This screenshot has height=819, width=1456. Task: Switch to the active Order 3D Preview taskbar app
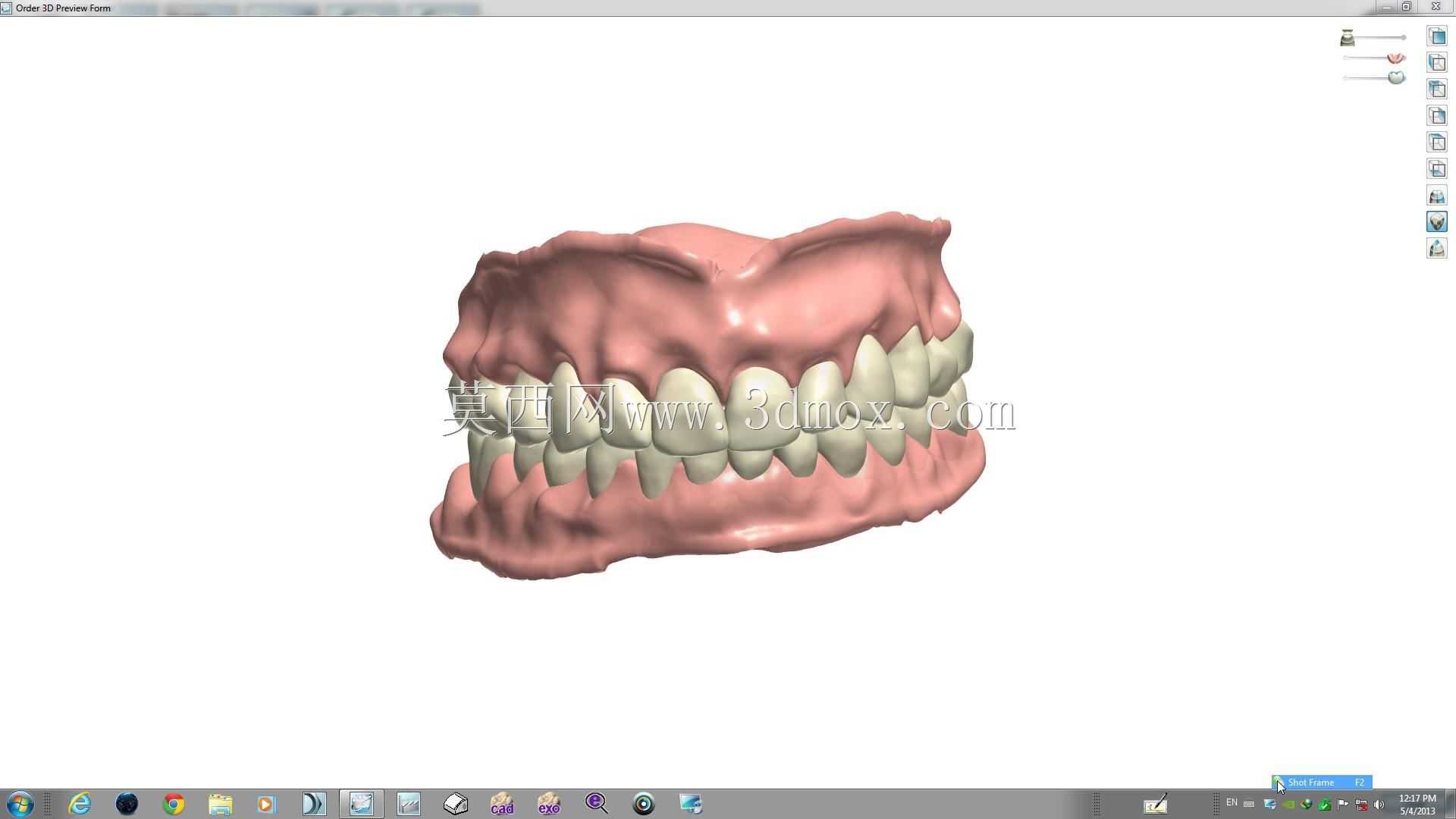pyautogui.click(x=362, y=804)
